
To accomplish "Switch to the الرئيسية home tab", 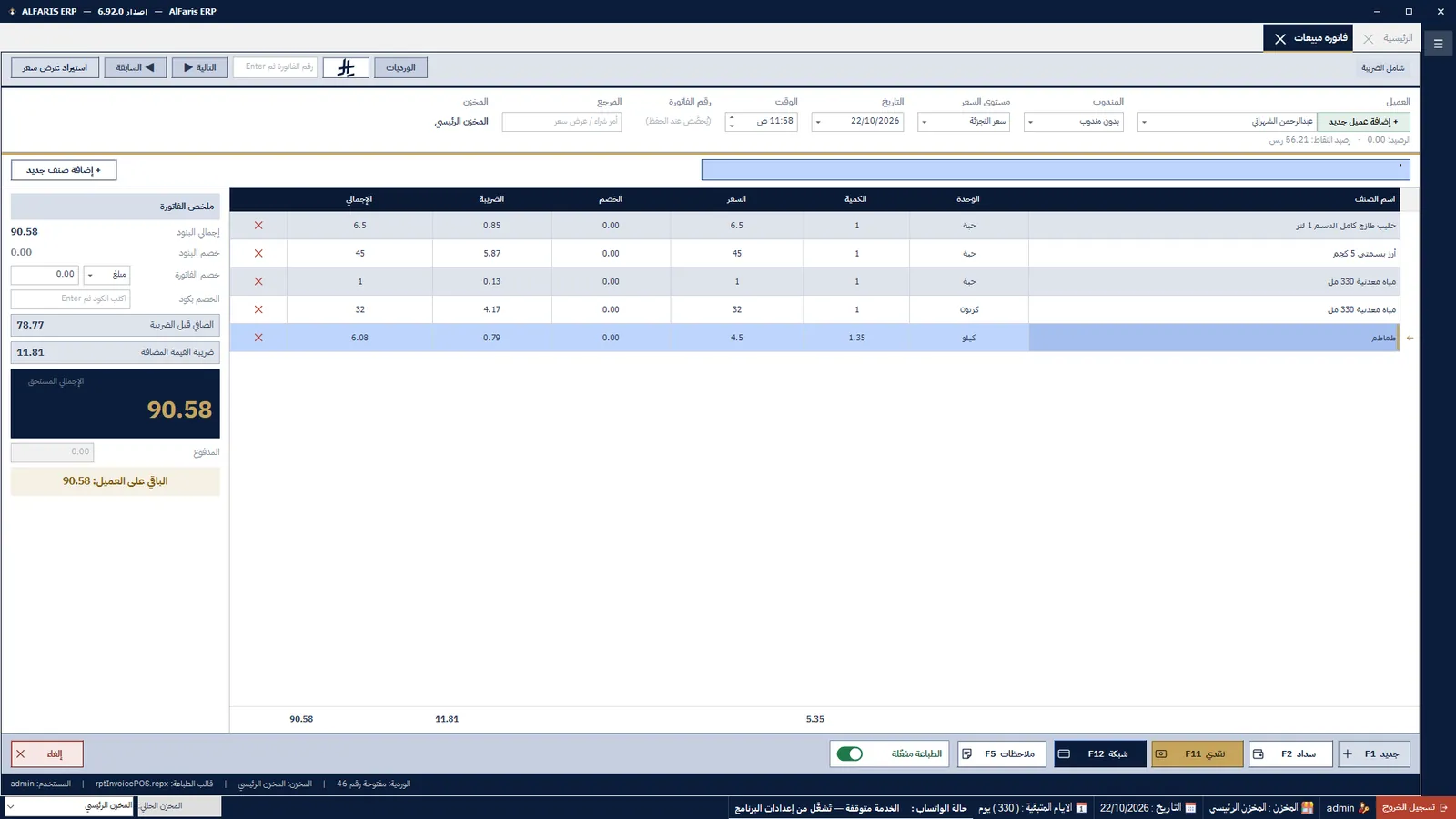I will point(1398,38).
